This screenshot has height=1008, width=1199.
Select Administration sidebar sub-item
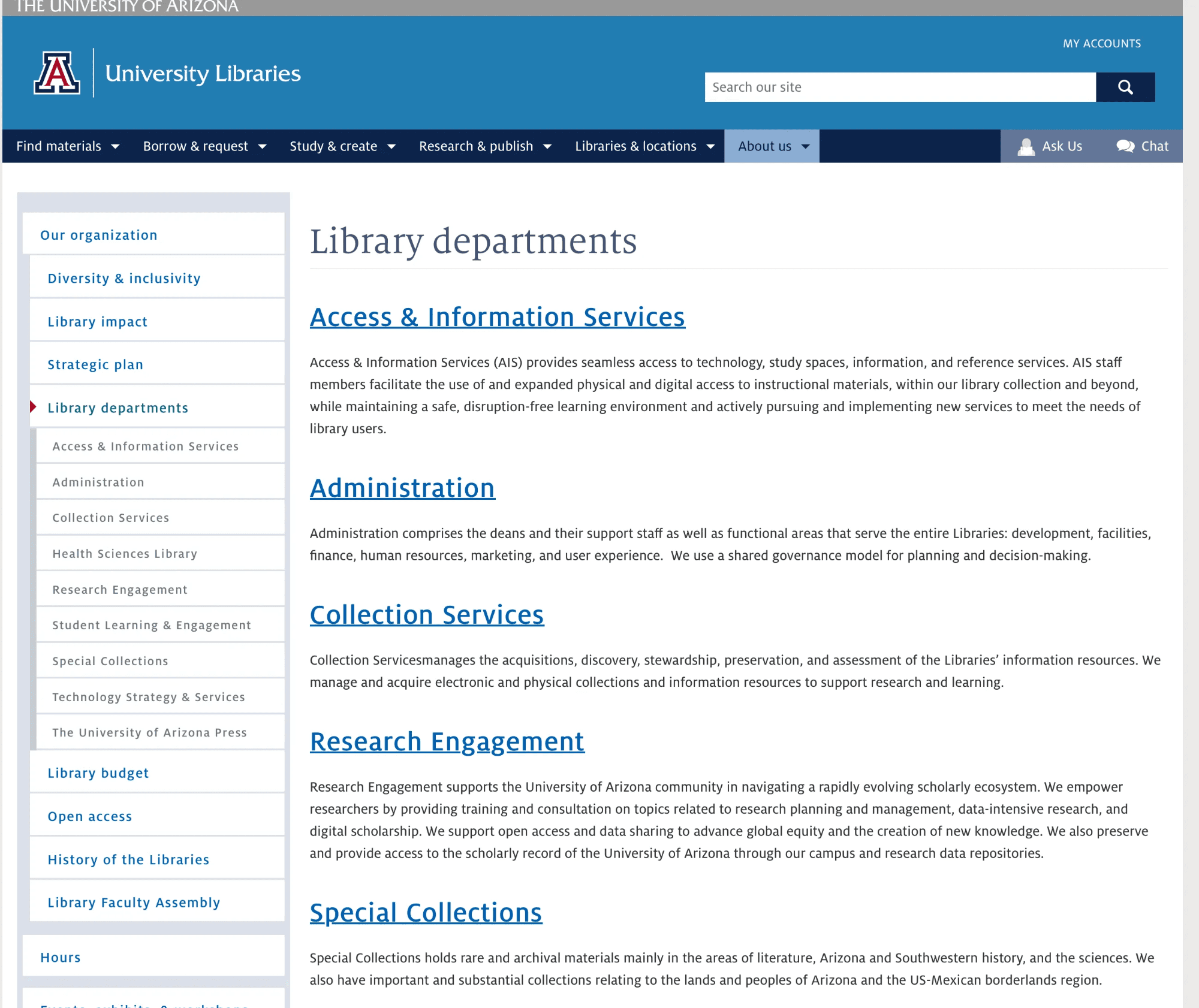click(x=161, y=482)
